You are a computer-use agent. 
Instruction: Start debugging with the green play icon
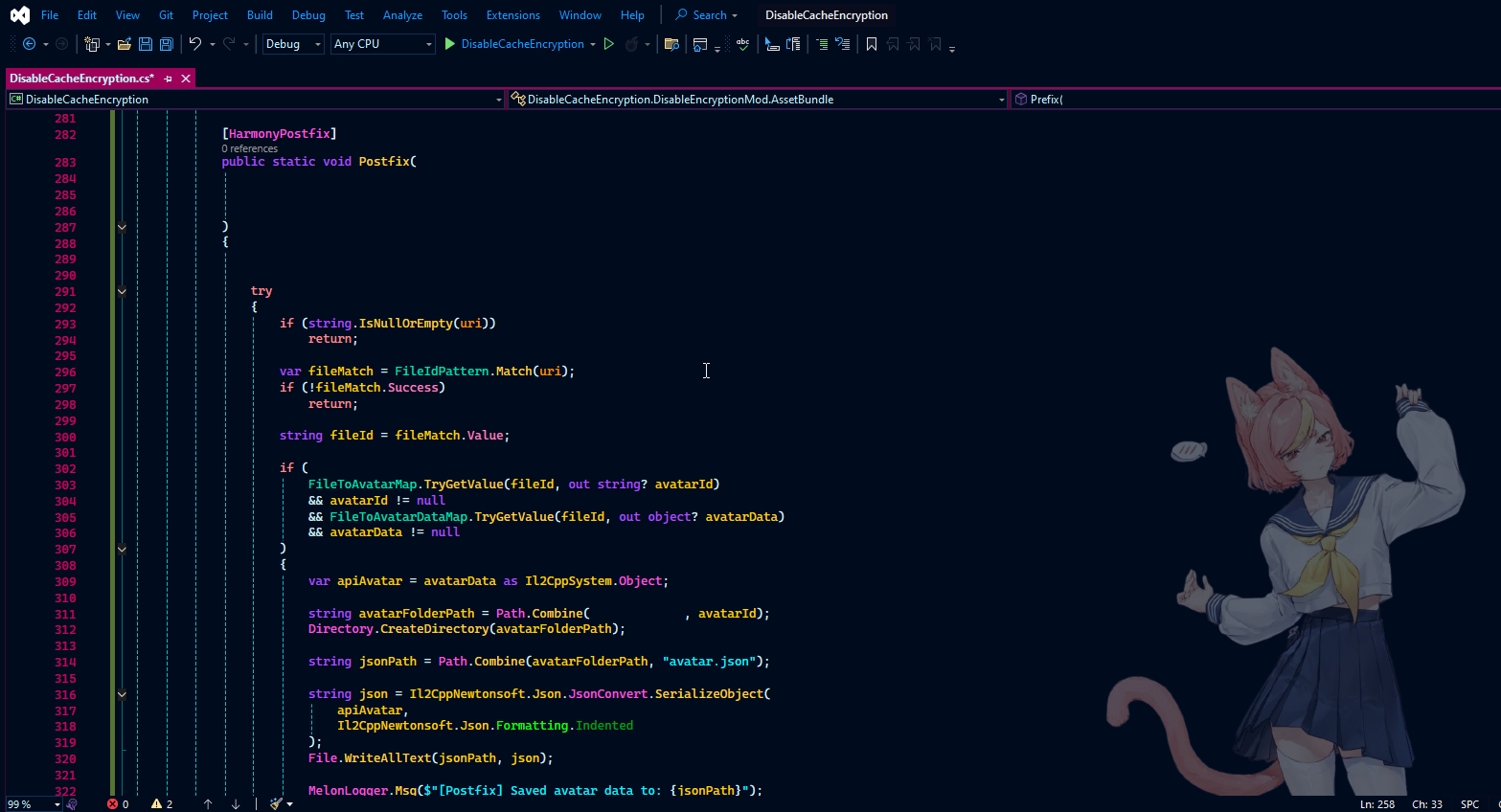449,44
